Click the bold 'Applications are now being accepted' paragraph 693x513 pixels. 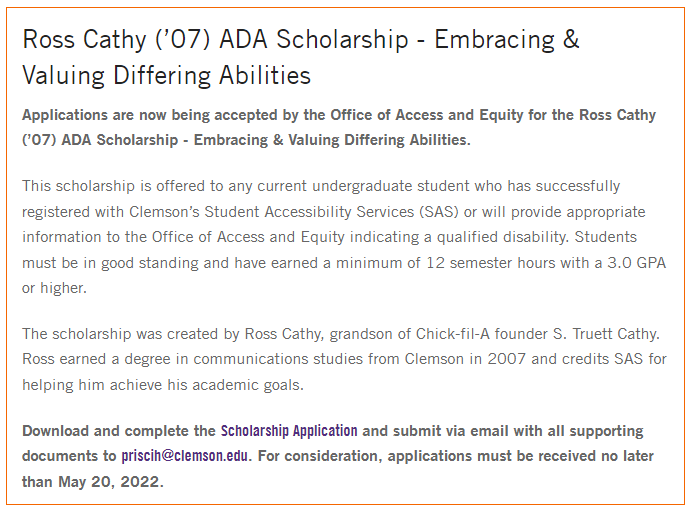tap(339, 127)
